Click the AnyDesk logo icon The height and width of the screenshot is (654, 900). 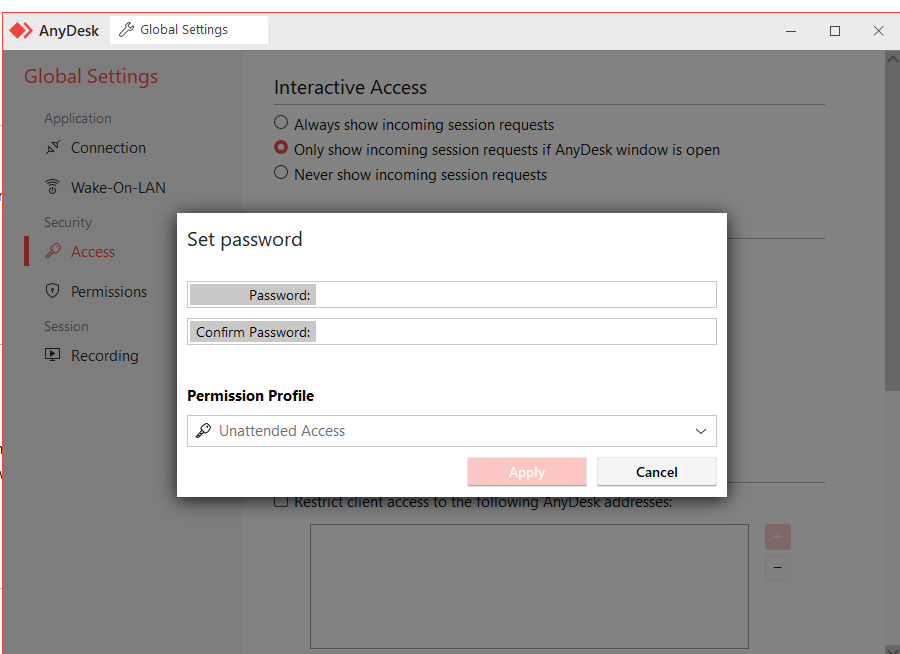click(21, 30)
